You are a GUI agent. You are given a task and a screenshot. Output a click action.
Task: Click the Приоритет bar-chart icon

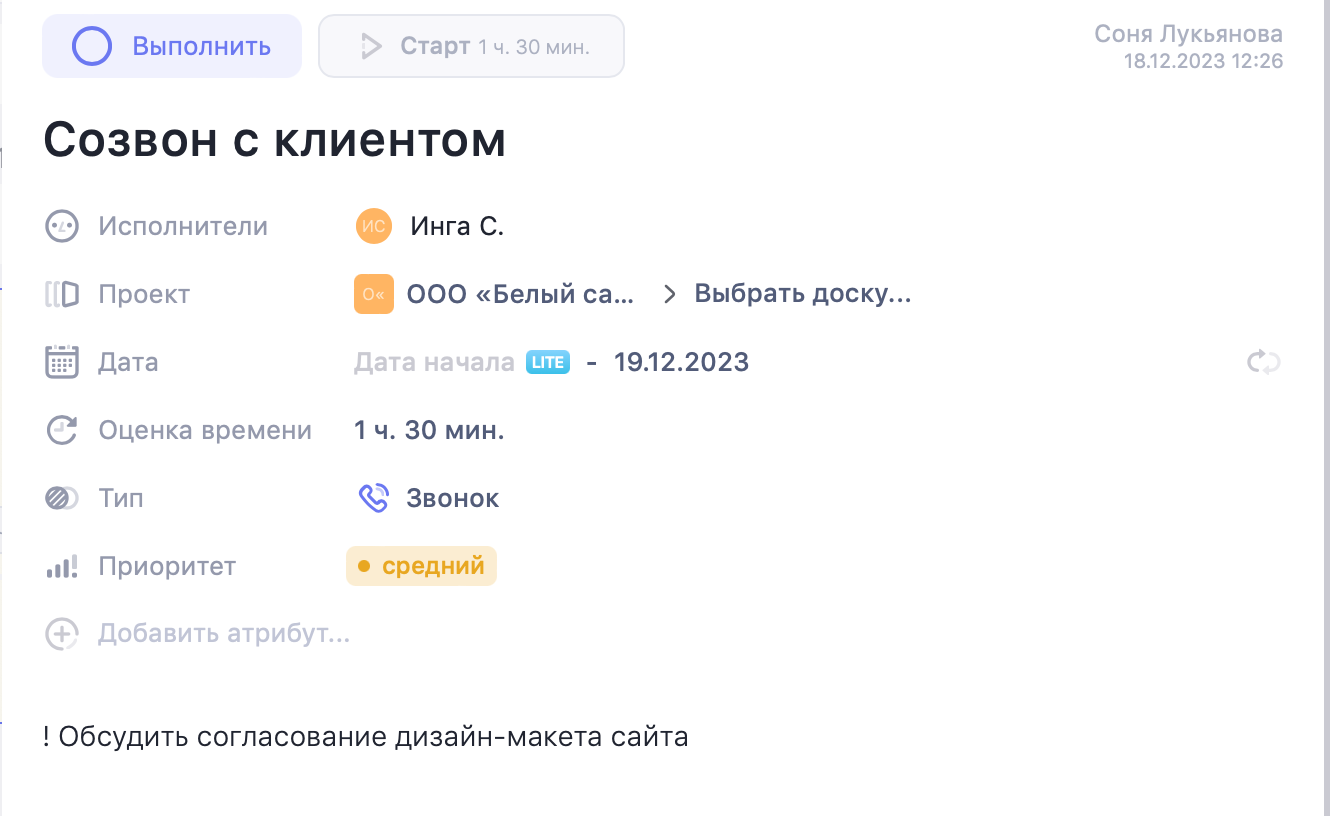[61, 565]
